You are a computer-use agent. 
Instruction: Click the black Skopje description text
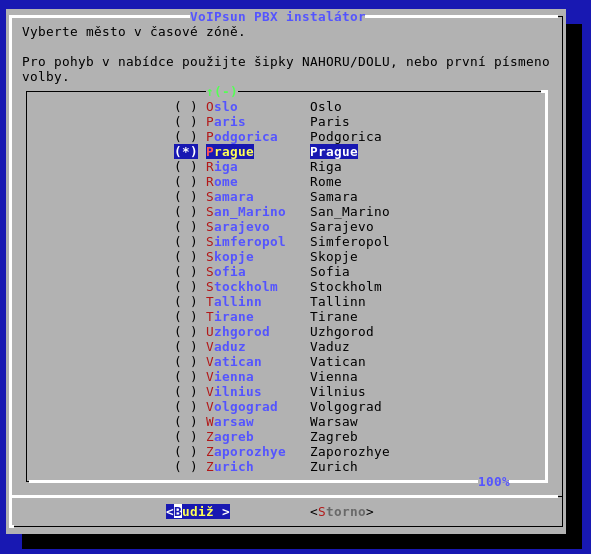pyautogui.click(x=334, y=257)
